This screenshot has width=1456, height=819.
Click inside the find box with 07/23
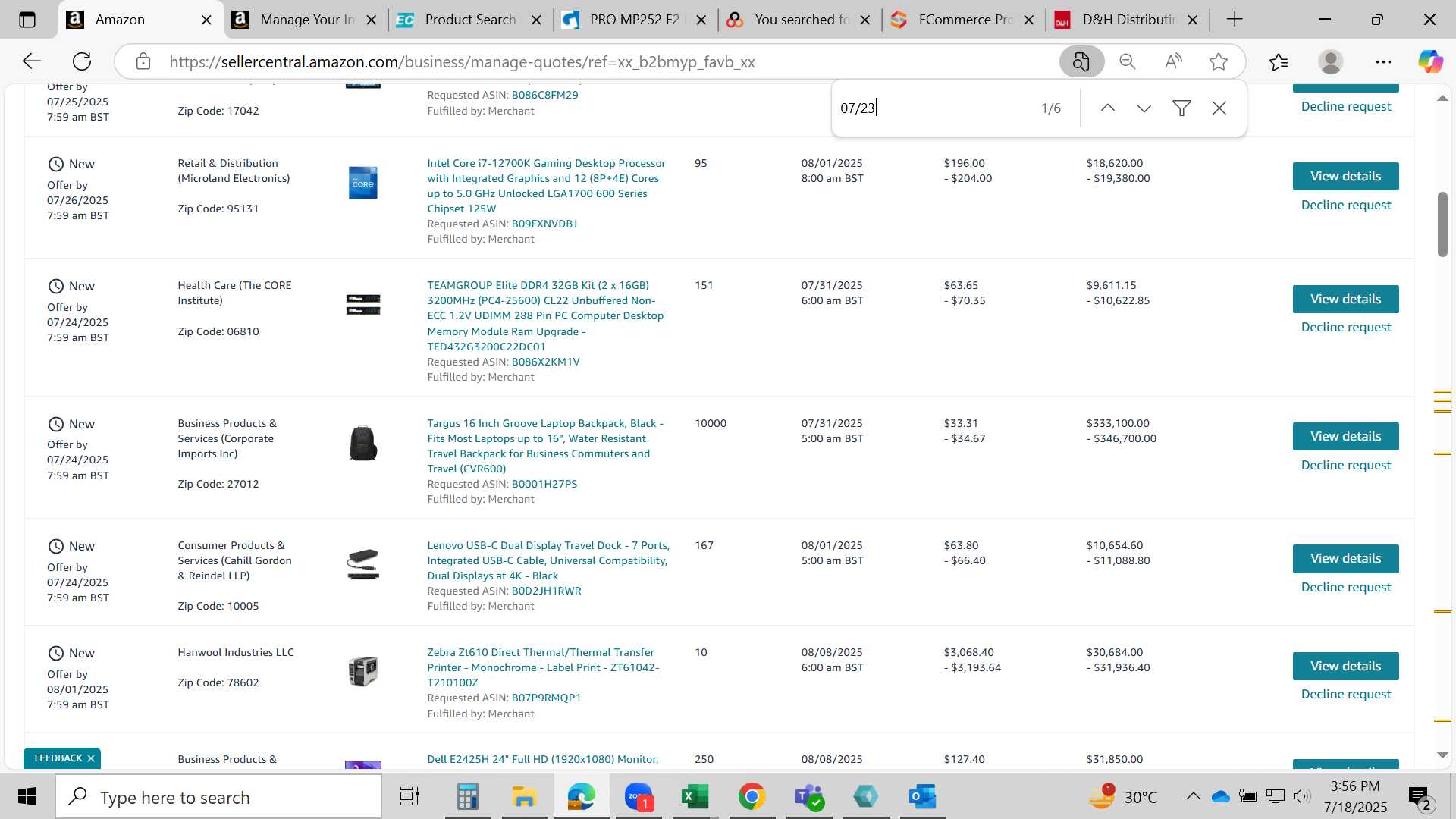tap(933, 108)
